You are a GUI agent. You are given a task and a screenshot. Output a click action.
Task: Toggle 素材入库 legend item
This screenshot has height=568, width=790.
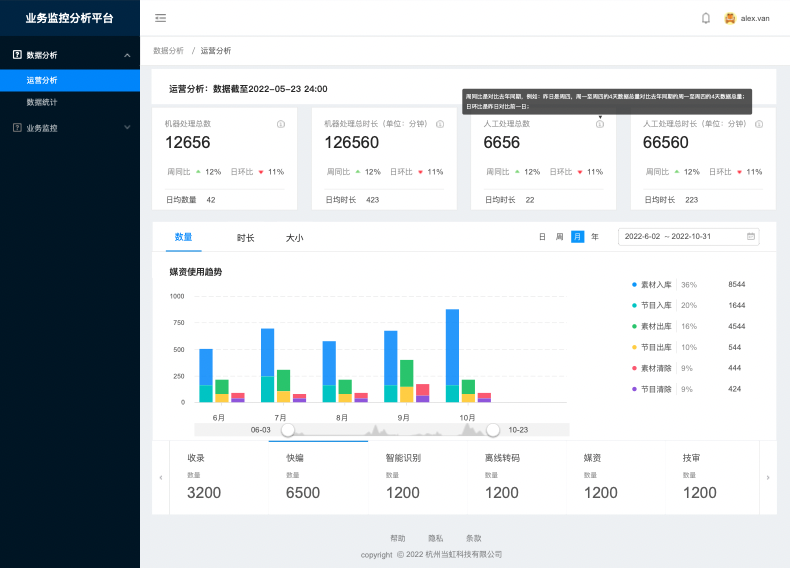coord(656,285)
